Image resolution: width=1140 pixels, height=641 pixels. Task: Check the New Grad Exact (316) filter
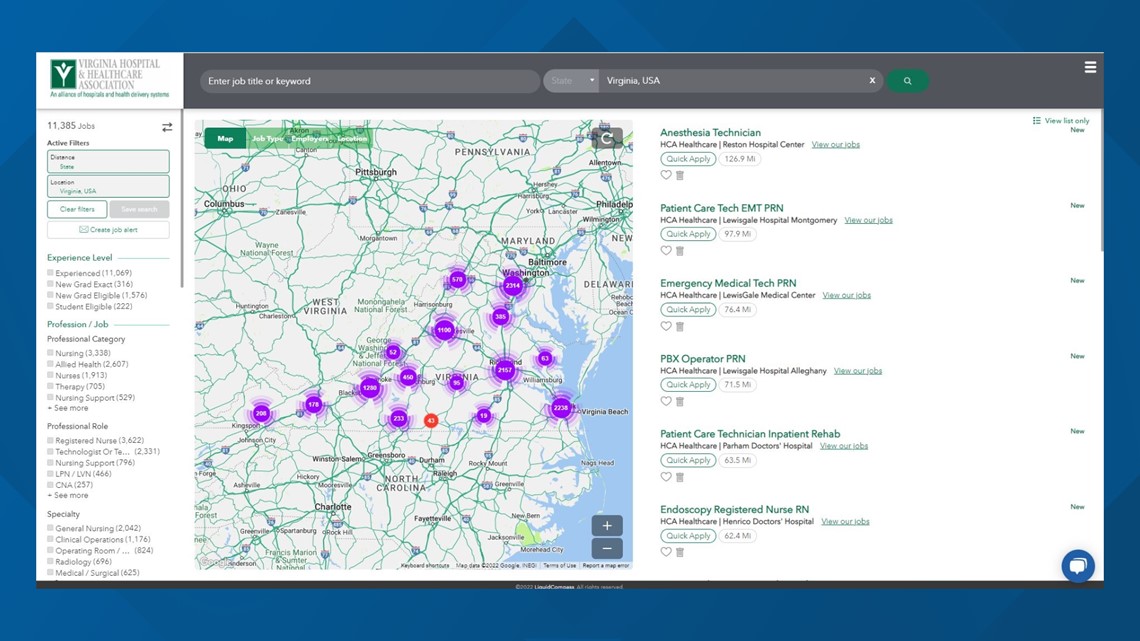(50, 284)
